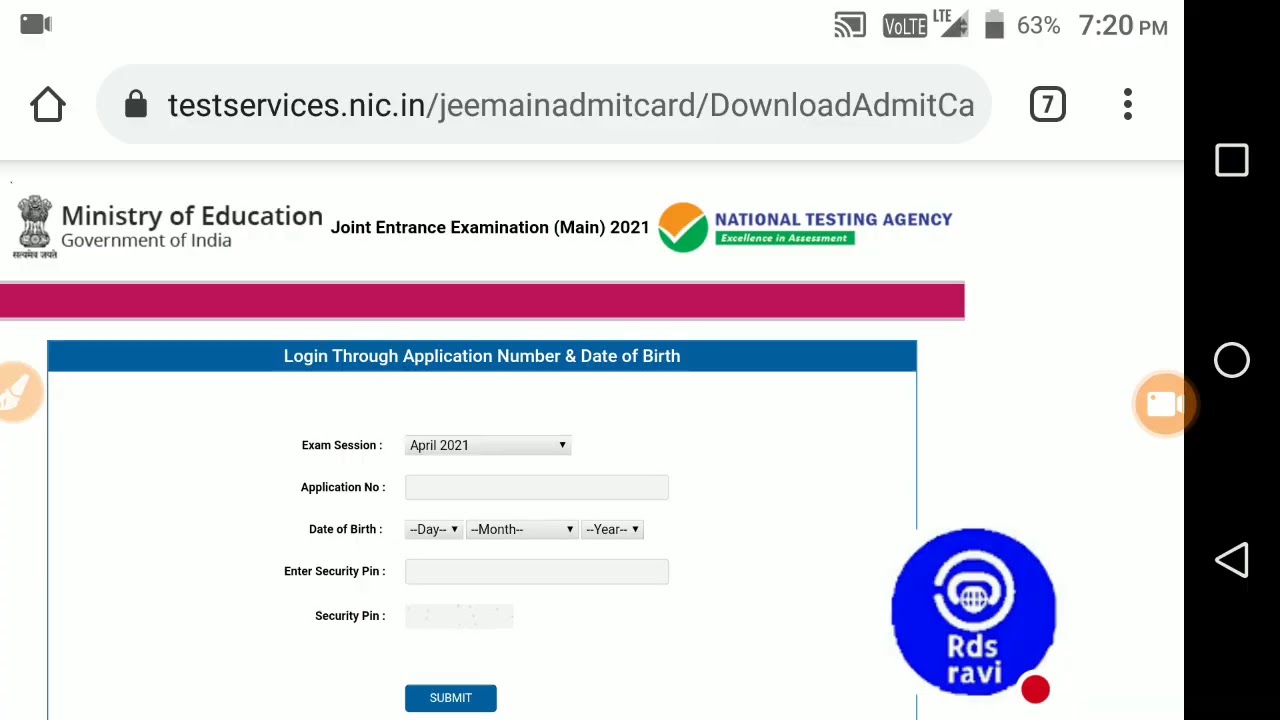Open the Exam Session dropdown
Viewport: 1280px width, 720px height.
pyautogui.click(x=488, y=445)
